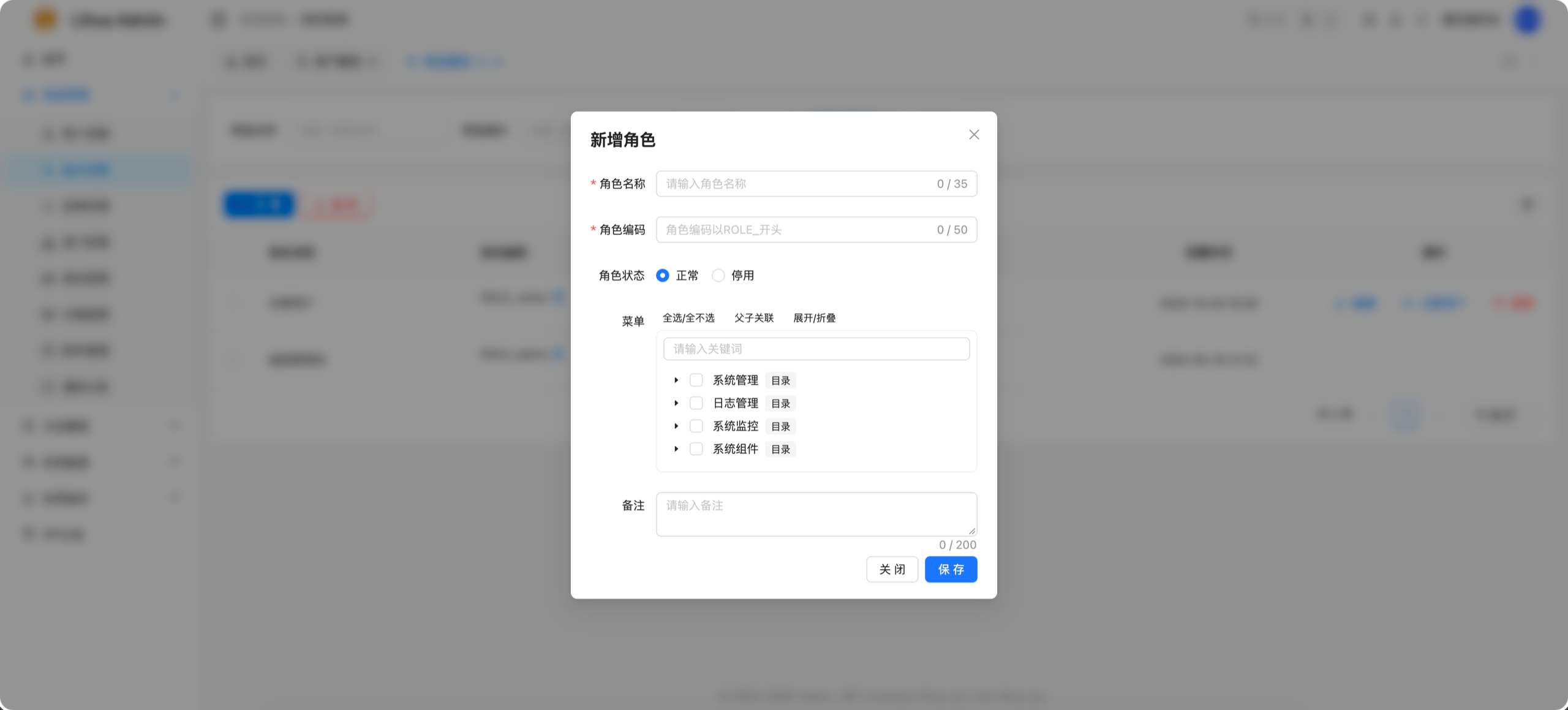Close the 新增角色 dialog with X icon

(x=974, y=134)
